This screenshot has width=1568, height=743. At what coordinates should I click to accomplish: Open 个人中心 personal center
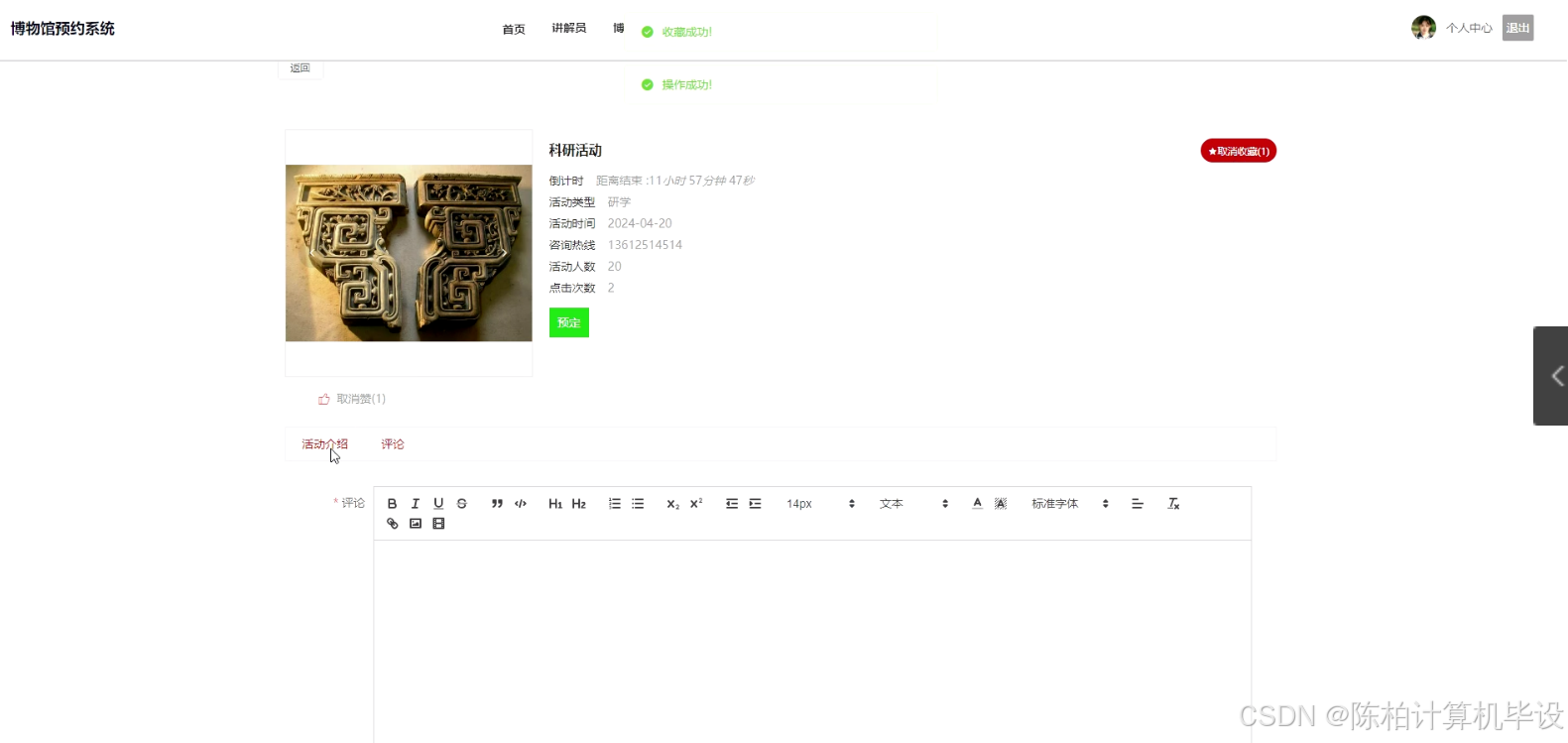(x=1469, y=28)
